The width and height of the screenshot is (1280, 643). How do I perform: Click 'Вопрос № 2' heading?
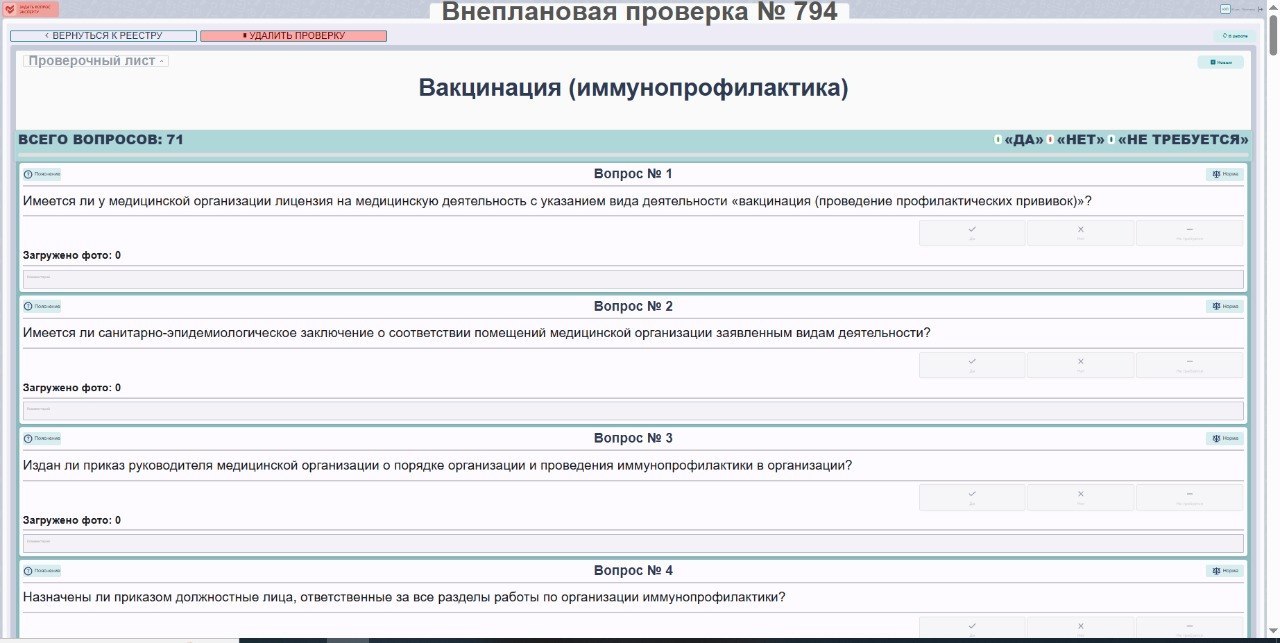click(633, 306)
